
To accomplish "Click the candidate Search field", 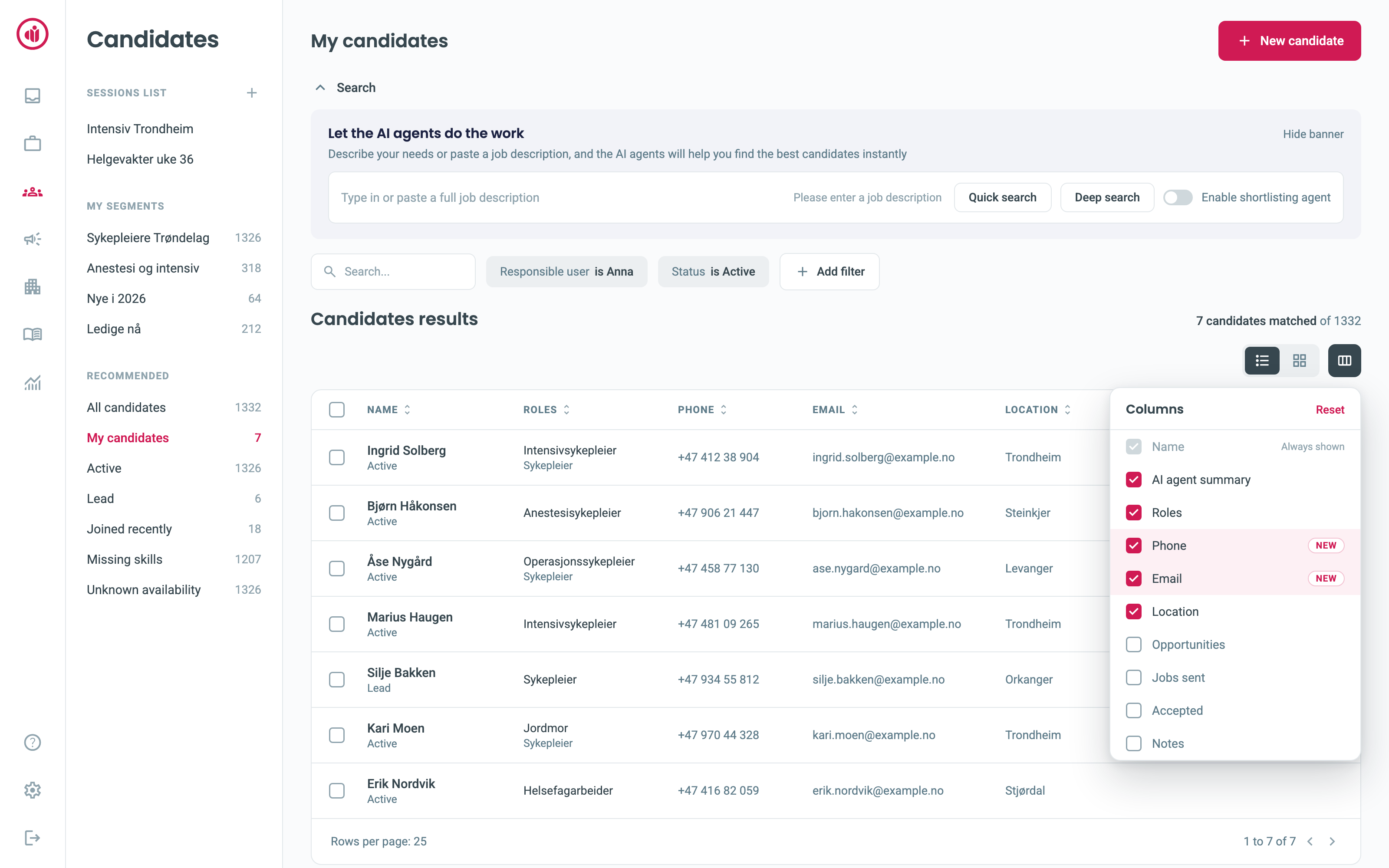I will pyautogui.click(x=393, y=272).
